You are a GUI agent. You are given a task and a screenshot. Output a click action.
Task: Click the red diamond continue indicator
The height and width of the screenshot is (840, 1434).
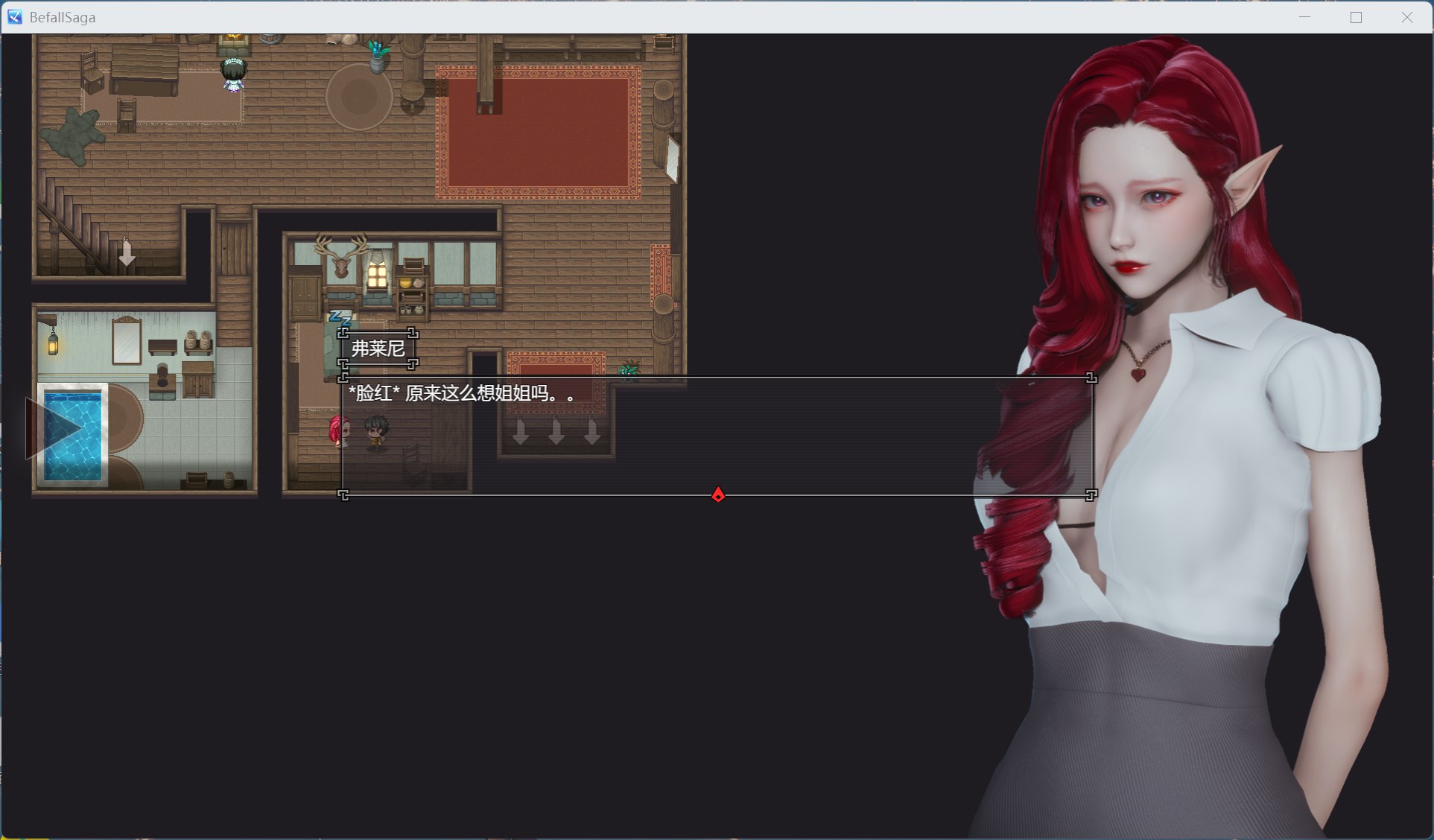717,494
